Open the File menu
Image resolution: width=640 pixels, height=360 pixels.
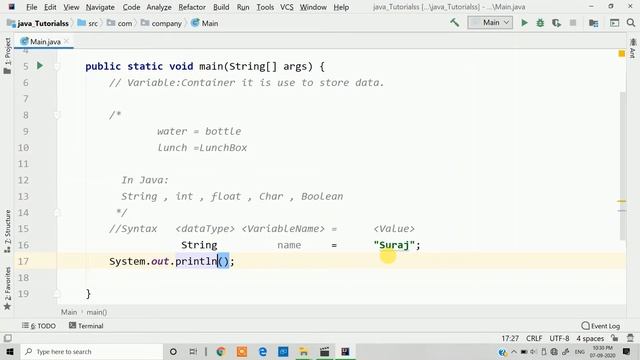(31, 7)
